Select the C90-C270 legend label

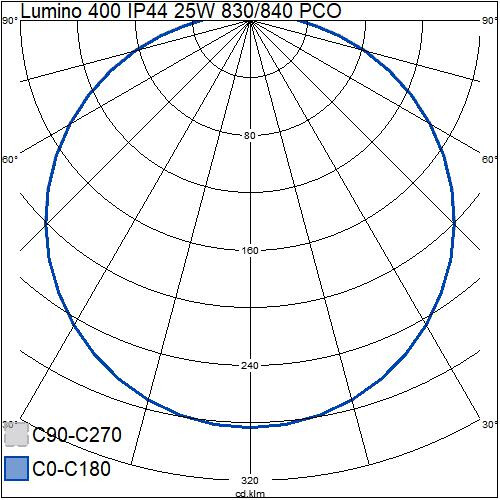point(77,434)
